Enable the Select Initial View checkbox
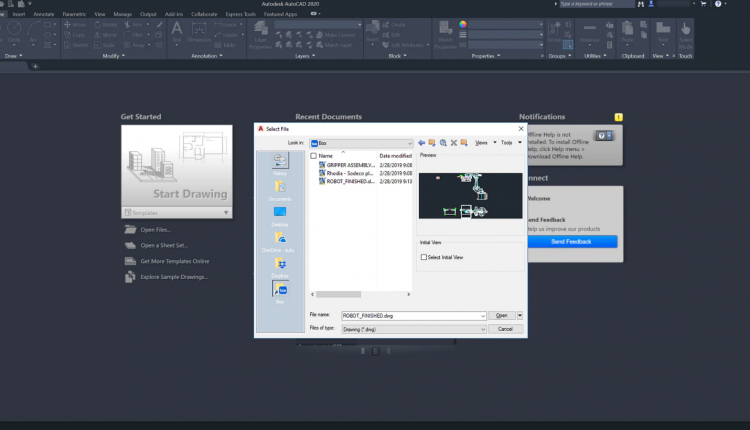 point(424,257)
